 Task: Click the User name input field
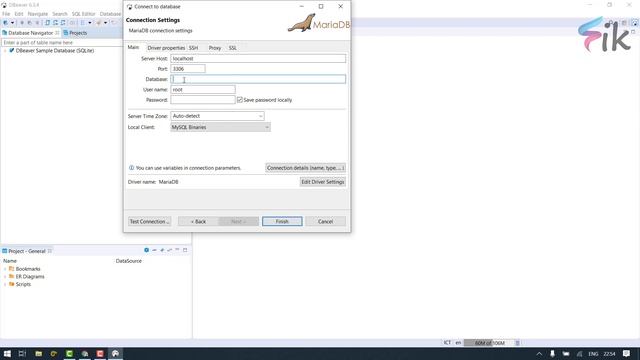(203, 89)
